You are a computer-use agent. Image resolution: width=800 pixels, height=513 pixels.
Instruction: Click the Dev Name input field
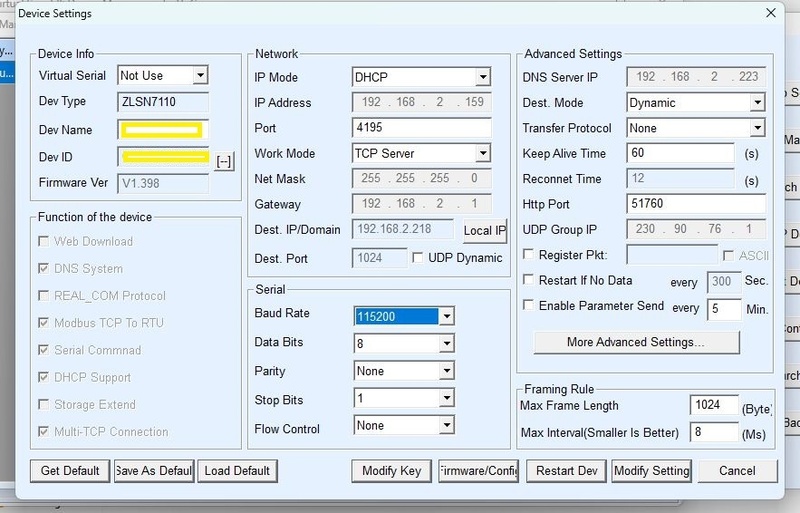163,130
